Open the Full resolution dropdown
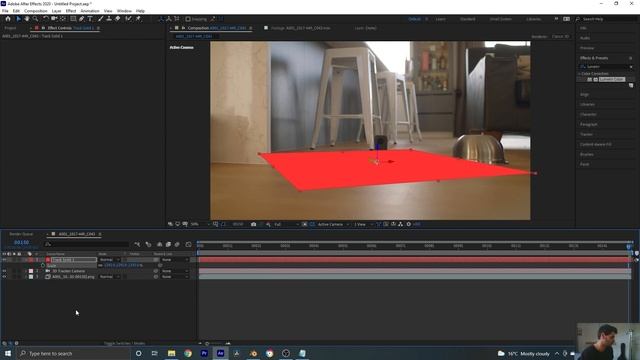The width and height of the screenshot is (640, 360). [286, 224]
